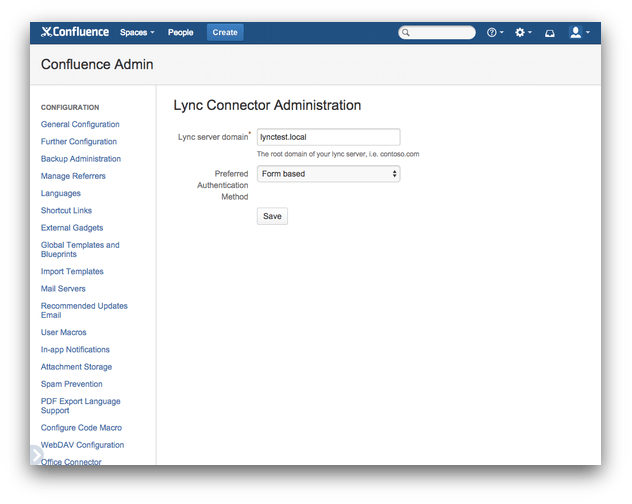Click the root domain hint text
The height and width of the screenshot is (504, 632).
click(x=338, y=154)
